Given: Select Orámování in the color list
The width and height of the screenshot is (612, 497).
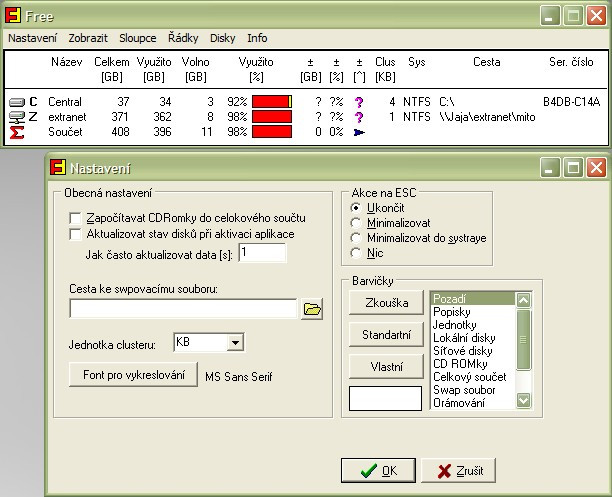Looking at the screenshot, I should tap(473, 403).
